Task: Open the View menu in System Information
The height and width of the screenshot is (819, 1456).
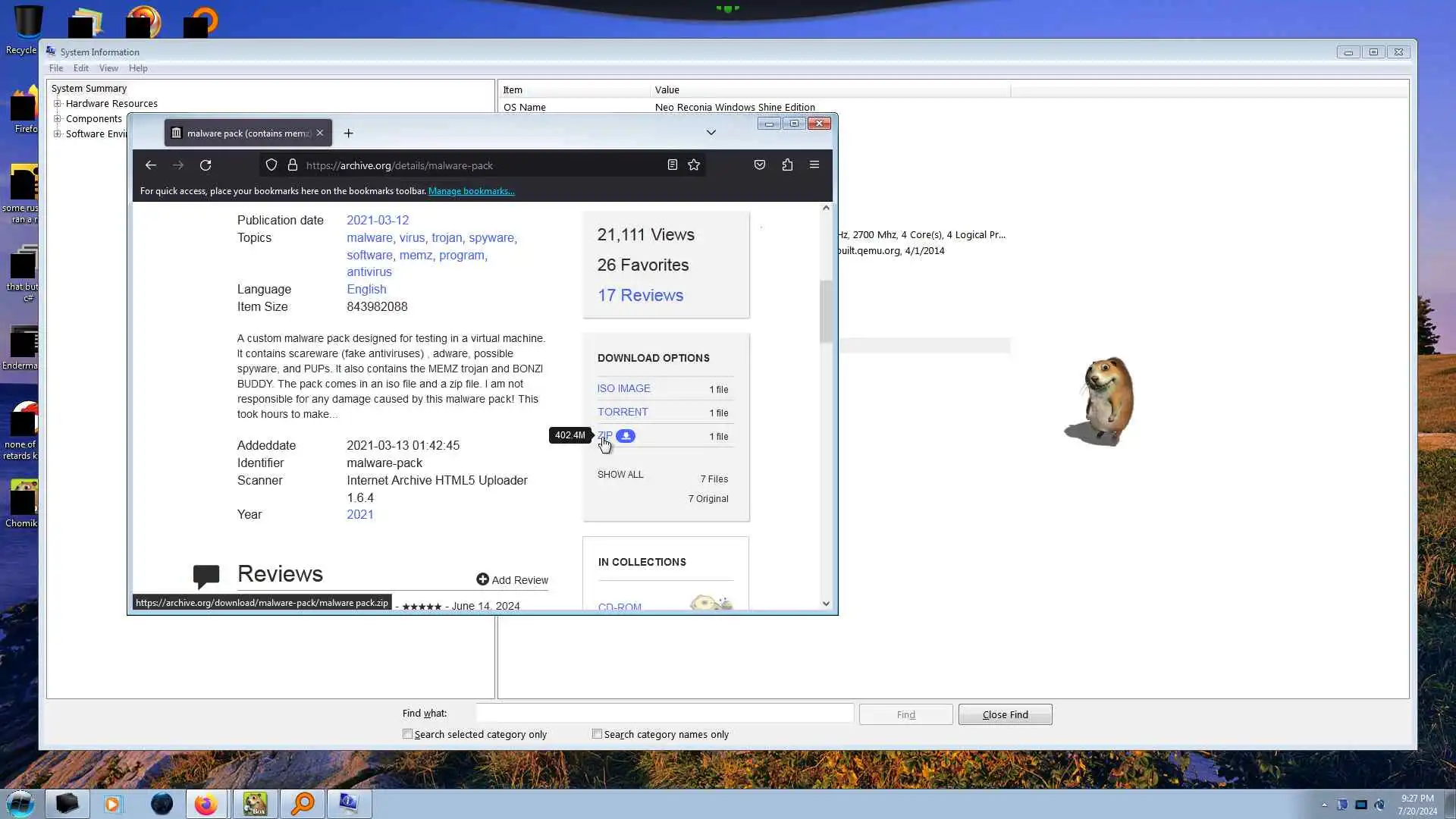Action: coord(108,68)
